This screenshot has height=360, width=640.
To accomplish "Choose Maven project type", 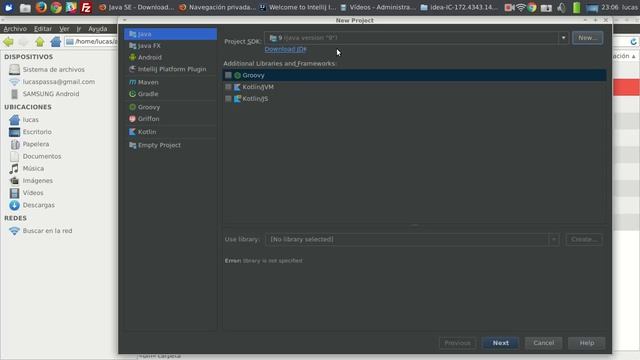I will (170, 82).
